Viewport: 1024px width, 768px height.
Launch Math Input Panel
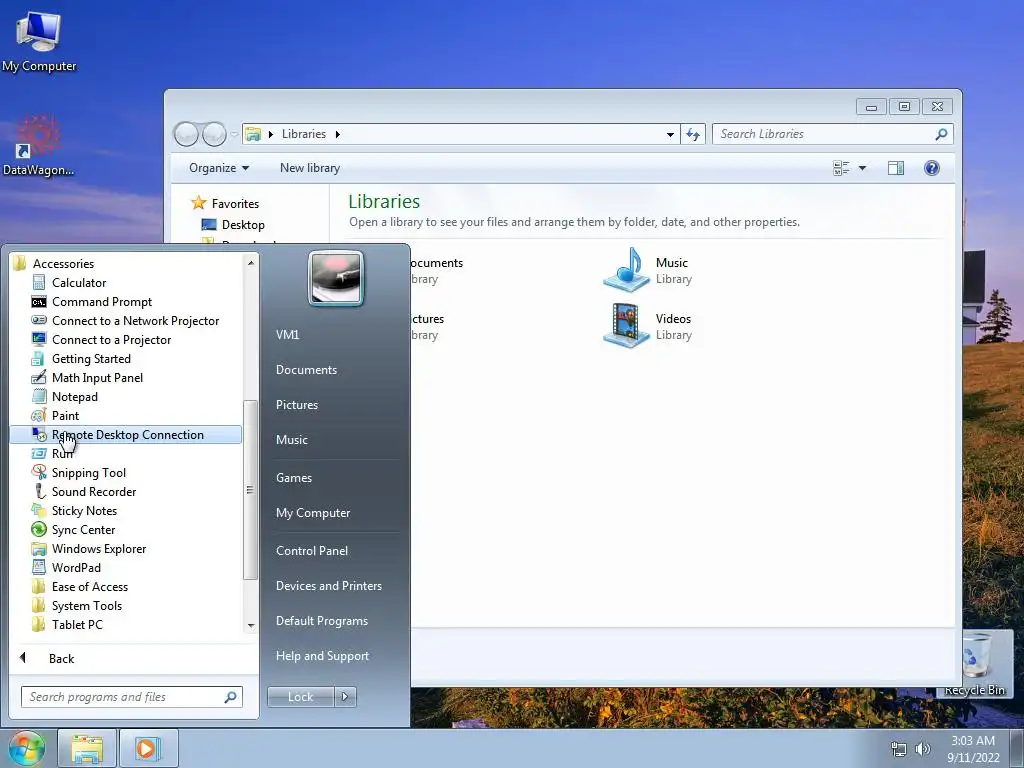(97, 377)
